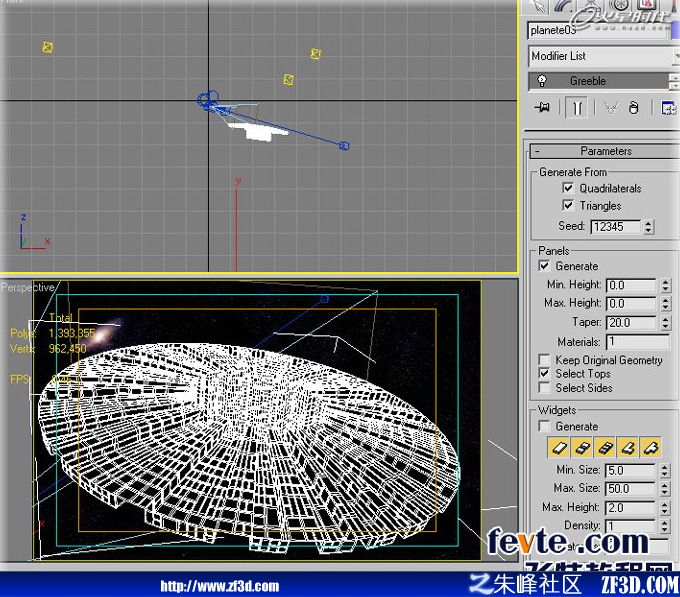Select the second widget shape icon
The image size is (680, 597).
(582, 447)
